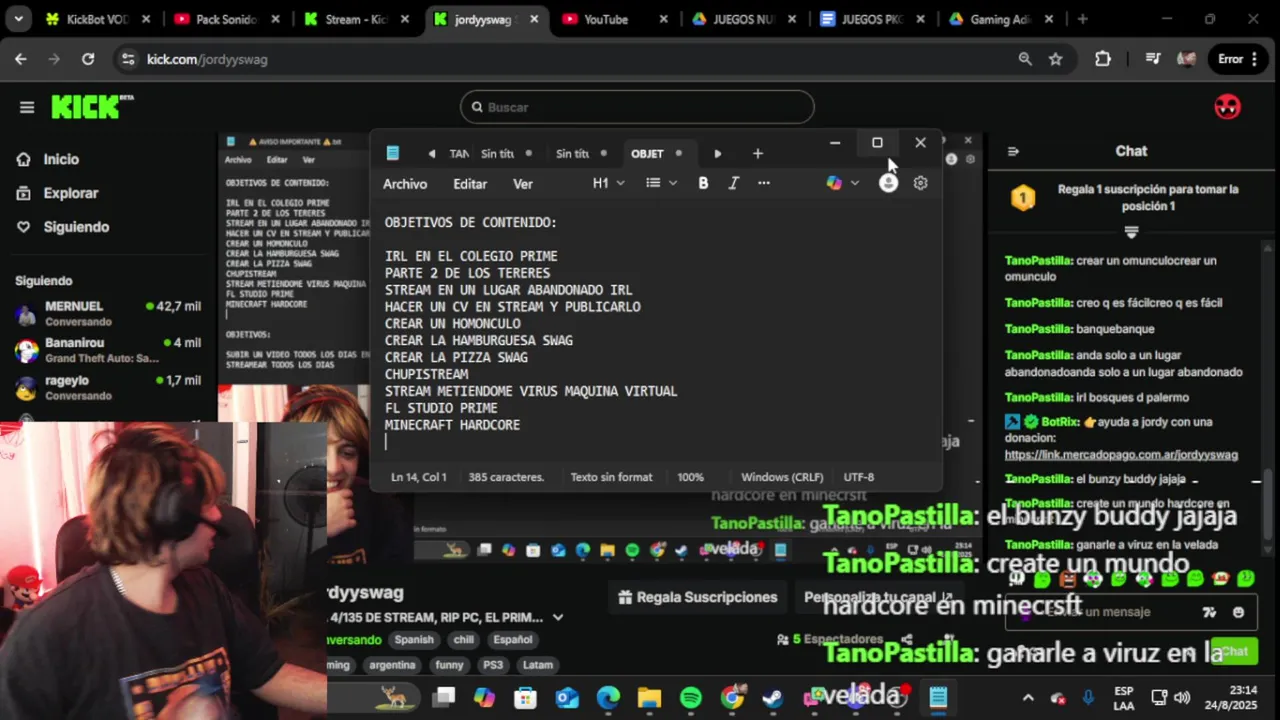1280x720 pixels.
Task: Click the MINECRAFT HARDCORE line in Notepad
Action: click(x=452, y=425)
